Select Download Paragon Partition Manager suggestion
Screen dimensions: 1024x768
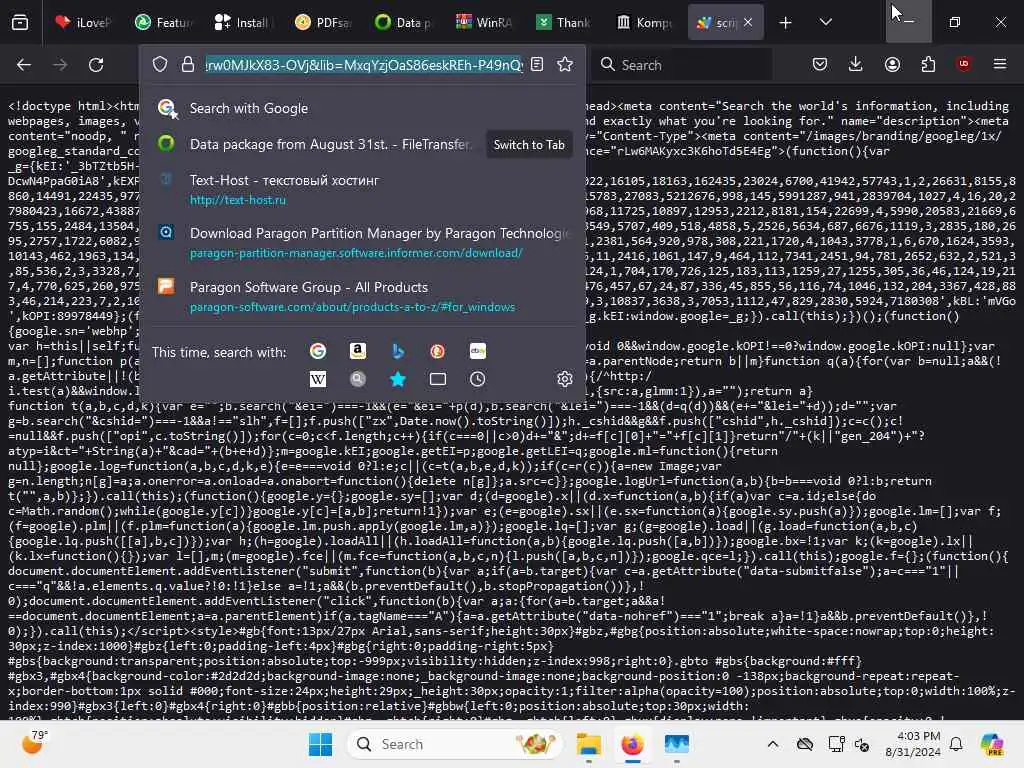(362, 242)
